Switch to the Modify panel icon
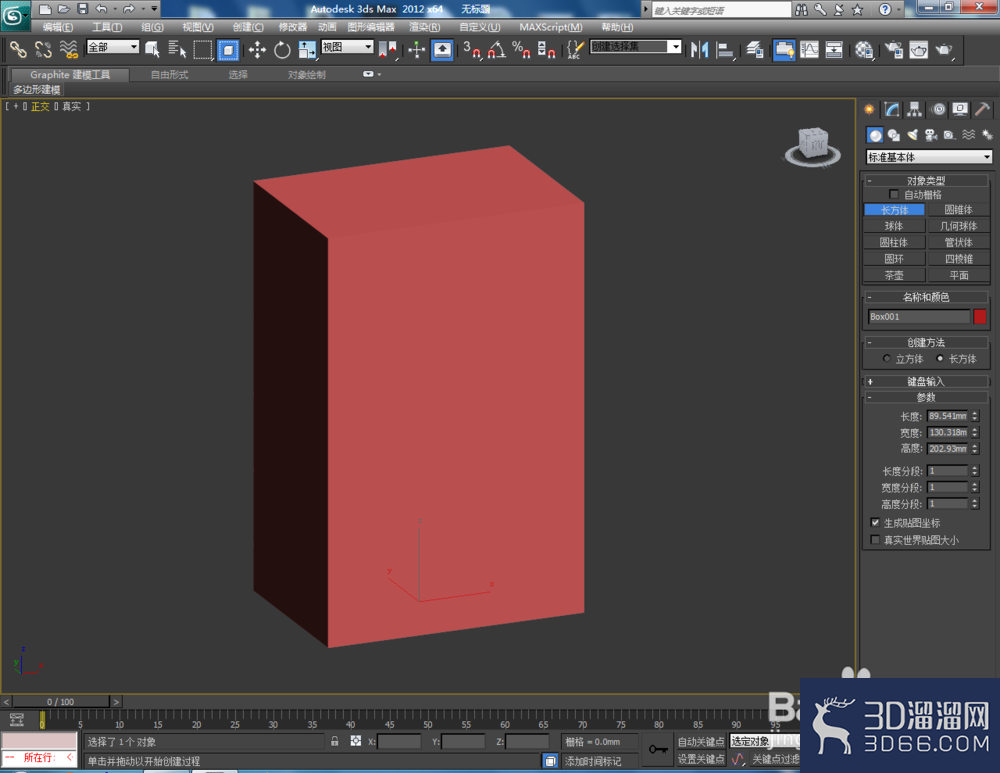The height and width of the screenshot is (773, 1000). point(892,110)
